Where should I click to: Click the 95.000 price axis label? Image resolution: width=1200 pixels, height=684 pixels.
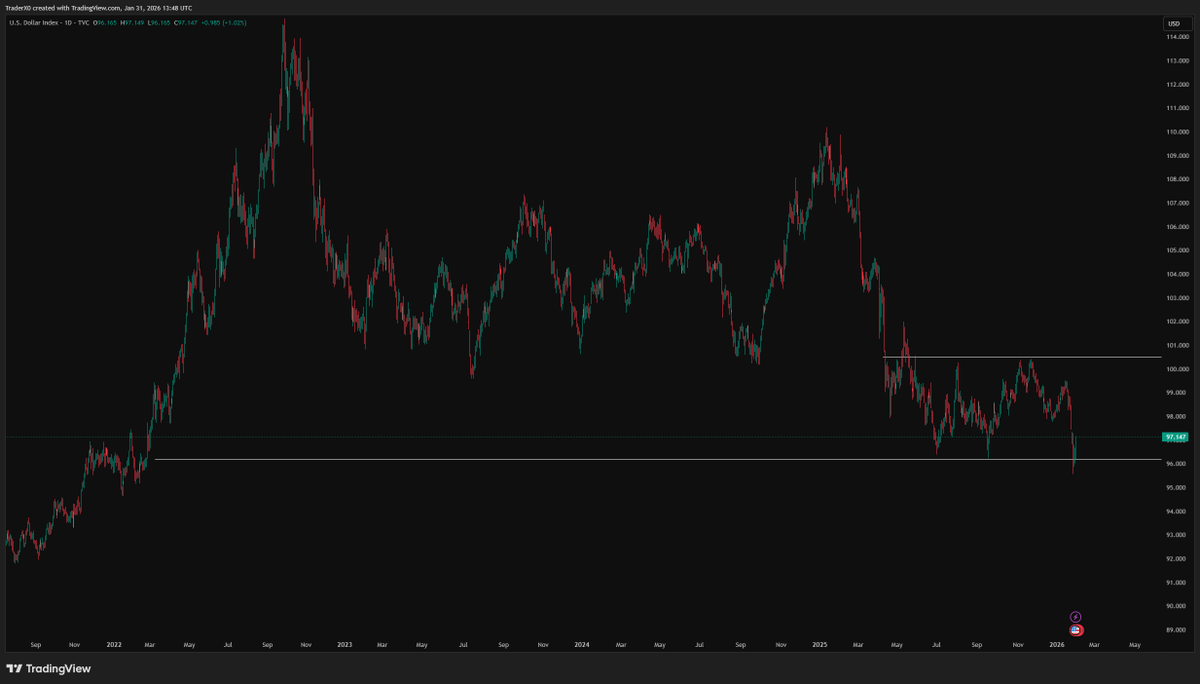pyautogui.click(x=1176, y=488)
